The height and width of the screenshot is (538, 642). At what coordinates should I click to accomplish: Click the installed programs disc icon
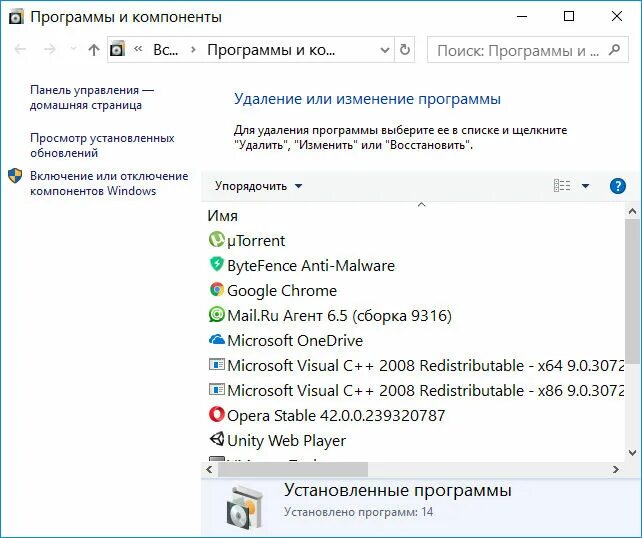pyautogui.click(x=244, y=507)
